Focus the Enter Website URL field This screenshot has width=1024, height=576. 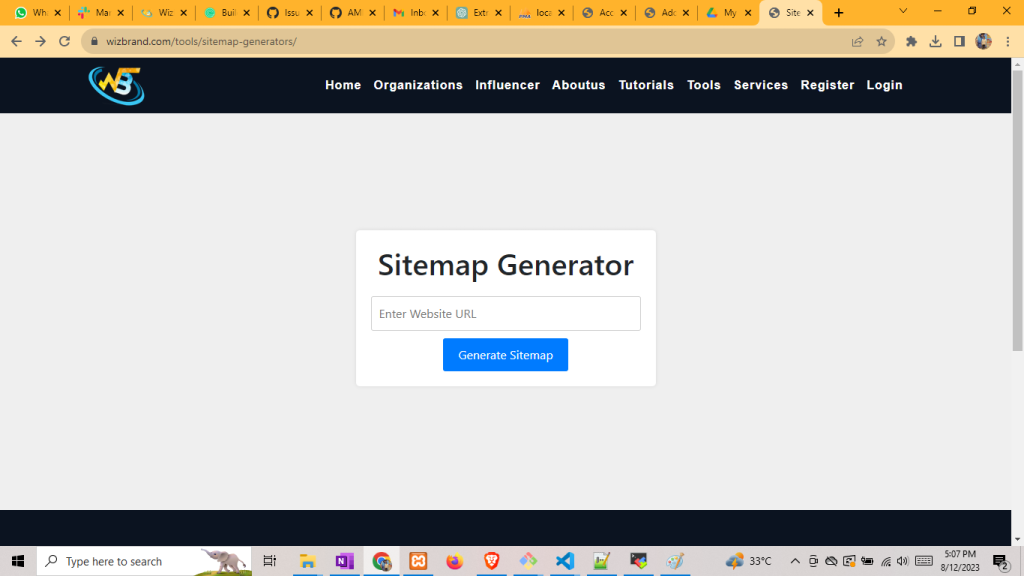point(505,314)
